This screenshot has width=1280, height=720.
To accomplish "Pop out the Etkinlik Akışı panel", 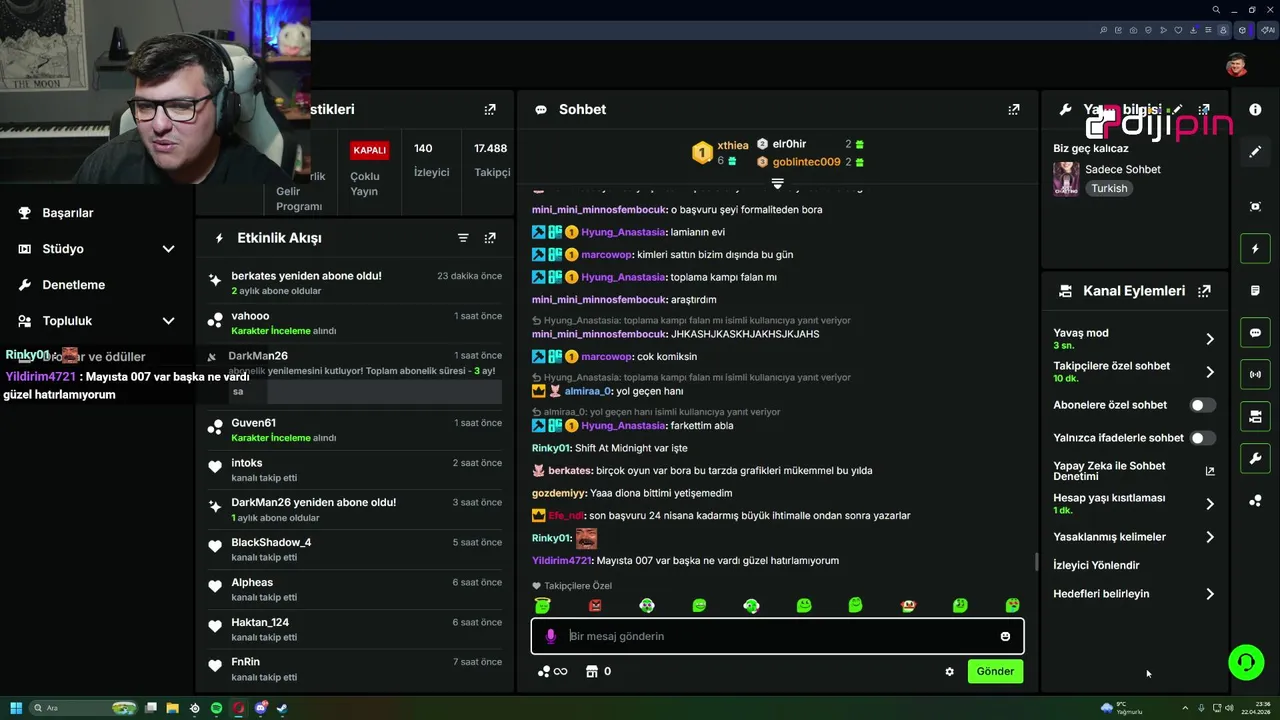I will (x=490, y=238).
